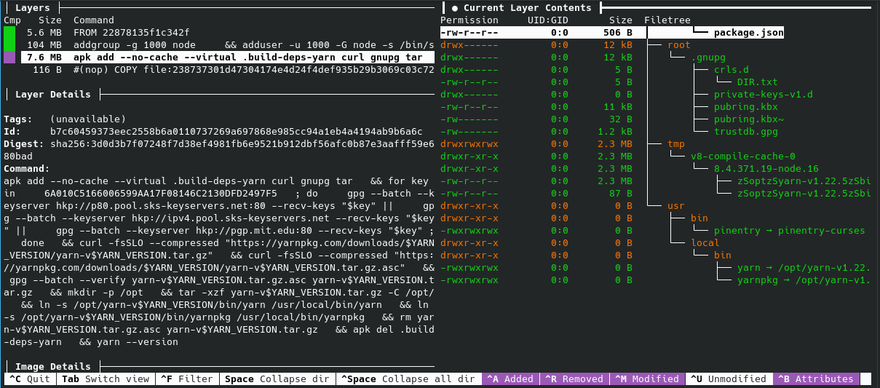880x388 pixels.
Task: Collapse the usr directory node
Action: coord(676,206)
